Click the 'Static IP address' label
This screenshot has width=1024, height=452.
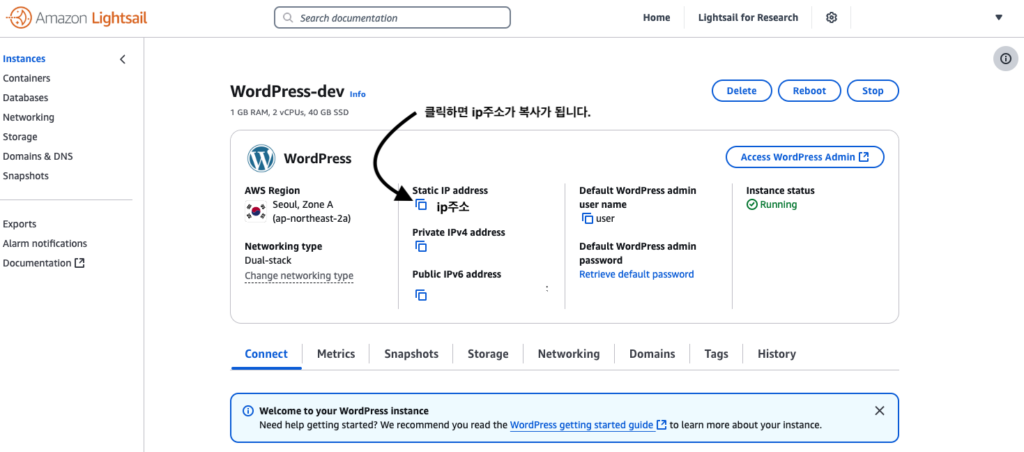[450, 191]
